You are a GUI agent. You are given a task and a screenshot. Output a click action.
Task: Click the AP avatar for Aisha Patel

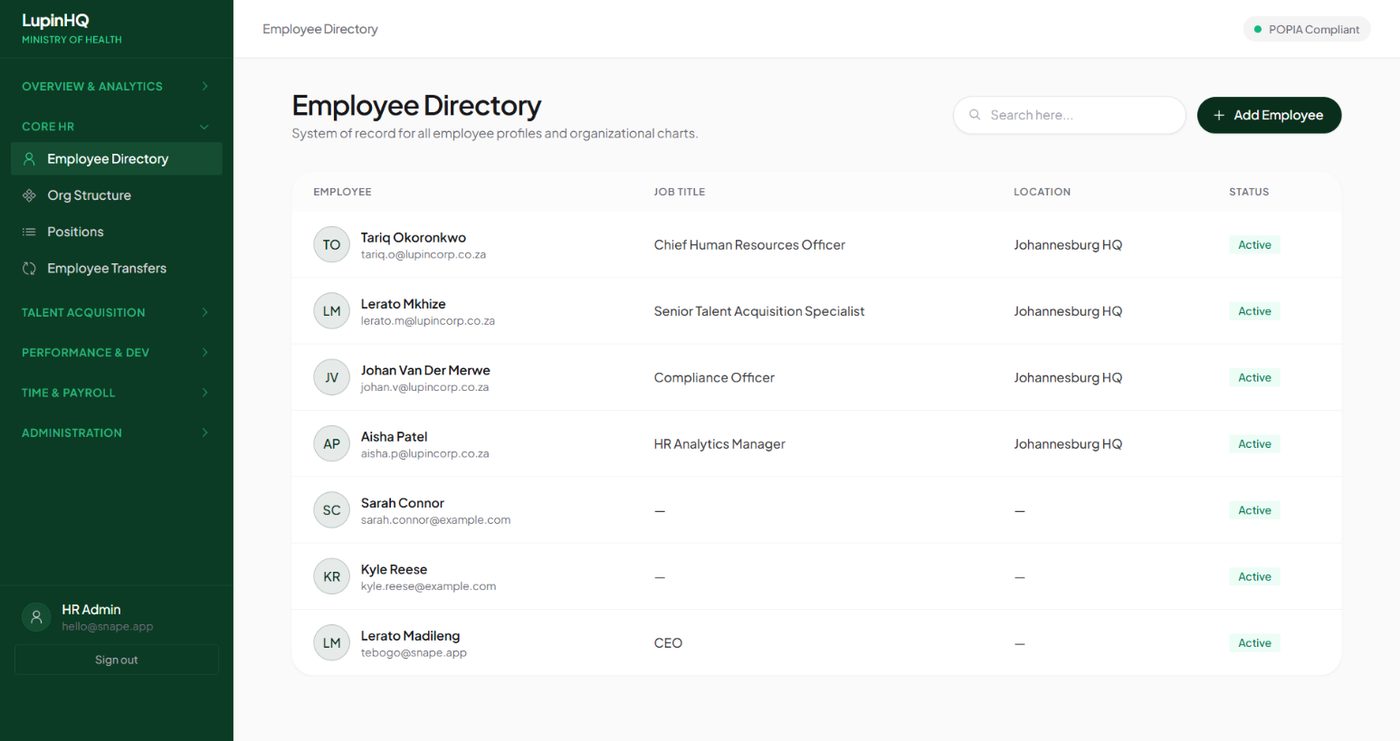(332, 444)
